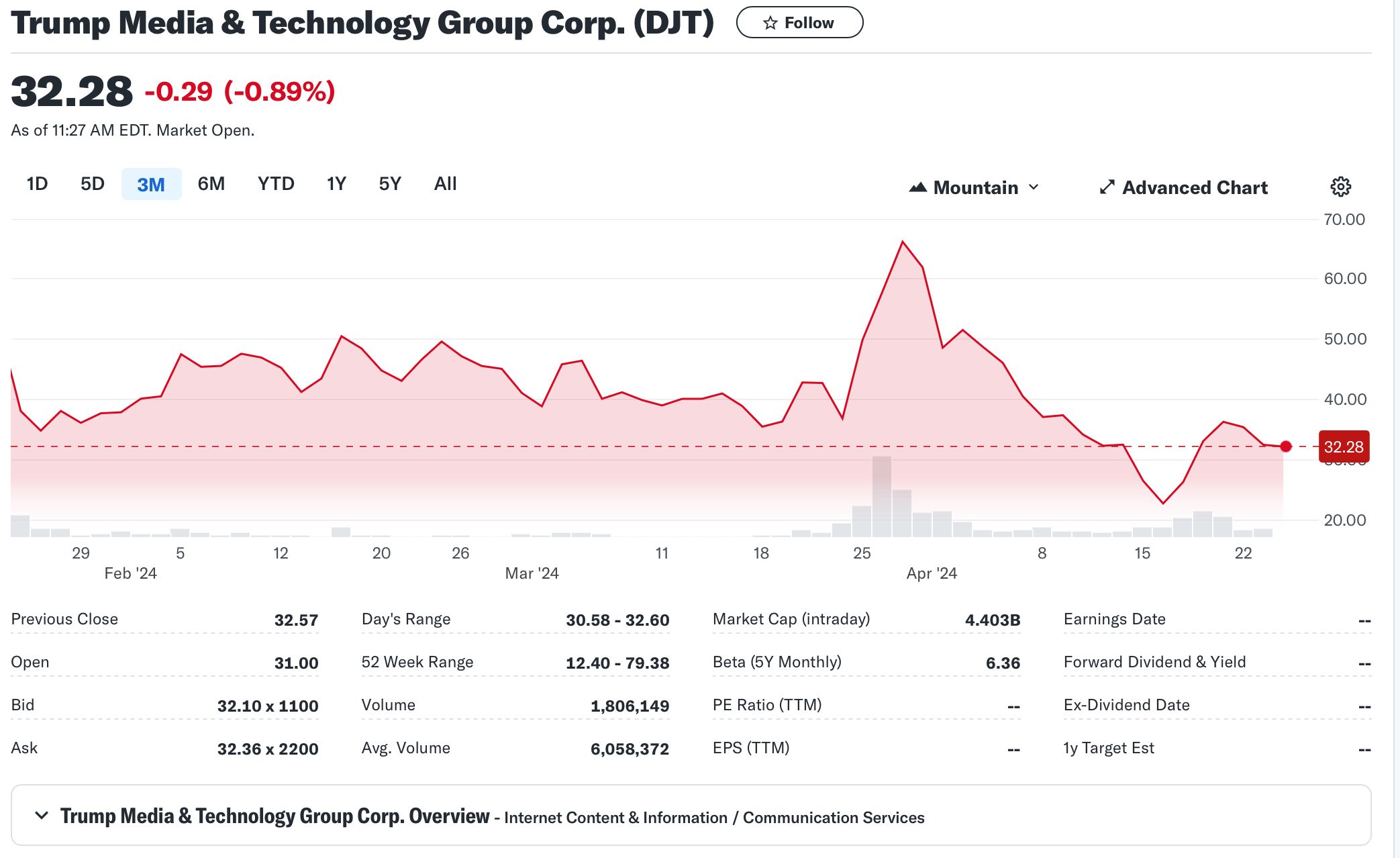Click the percent change (-0.89%) text
The width and height of the screenshot is (1400, 858).
pyautogui.click(x=280, y=91)
